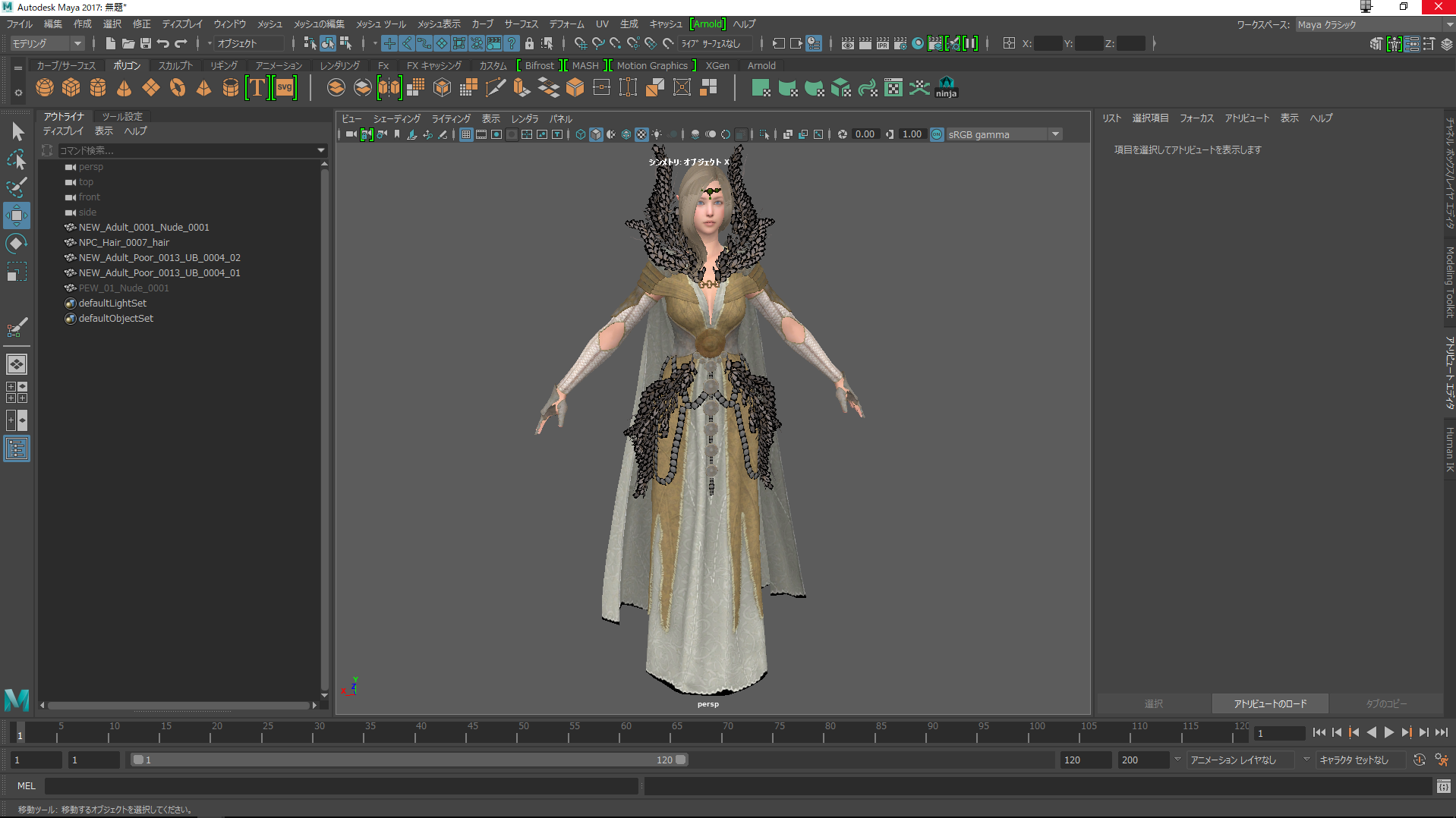This screenshot has height=818, width=1456.
Task: Click the アトリビュートのロード button
Action: (x=1270, y=703)
